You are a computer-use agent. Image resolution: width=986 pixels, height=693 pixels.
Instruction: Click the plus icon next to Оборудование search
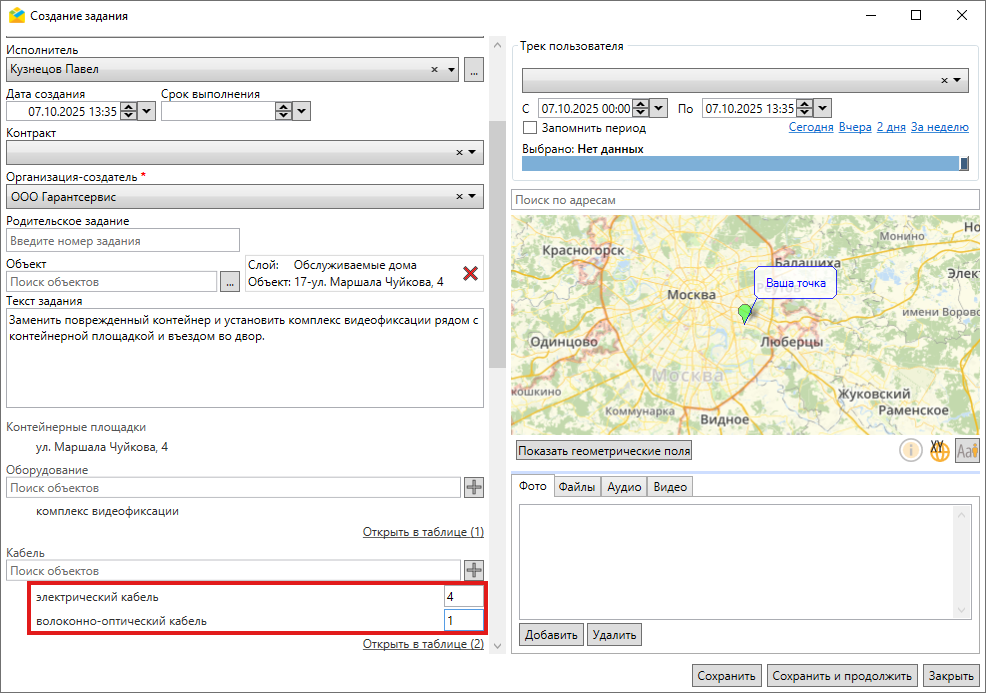[x=473, y=487]
